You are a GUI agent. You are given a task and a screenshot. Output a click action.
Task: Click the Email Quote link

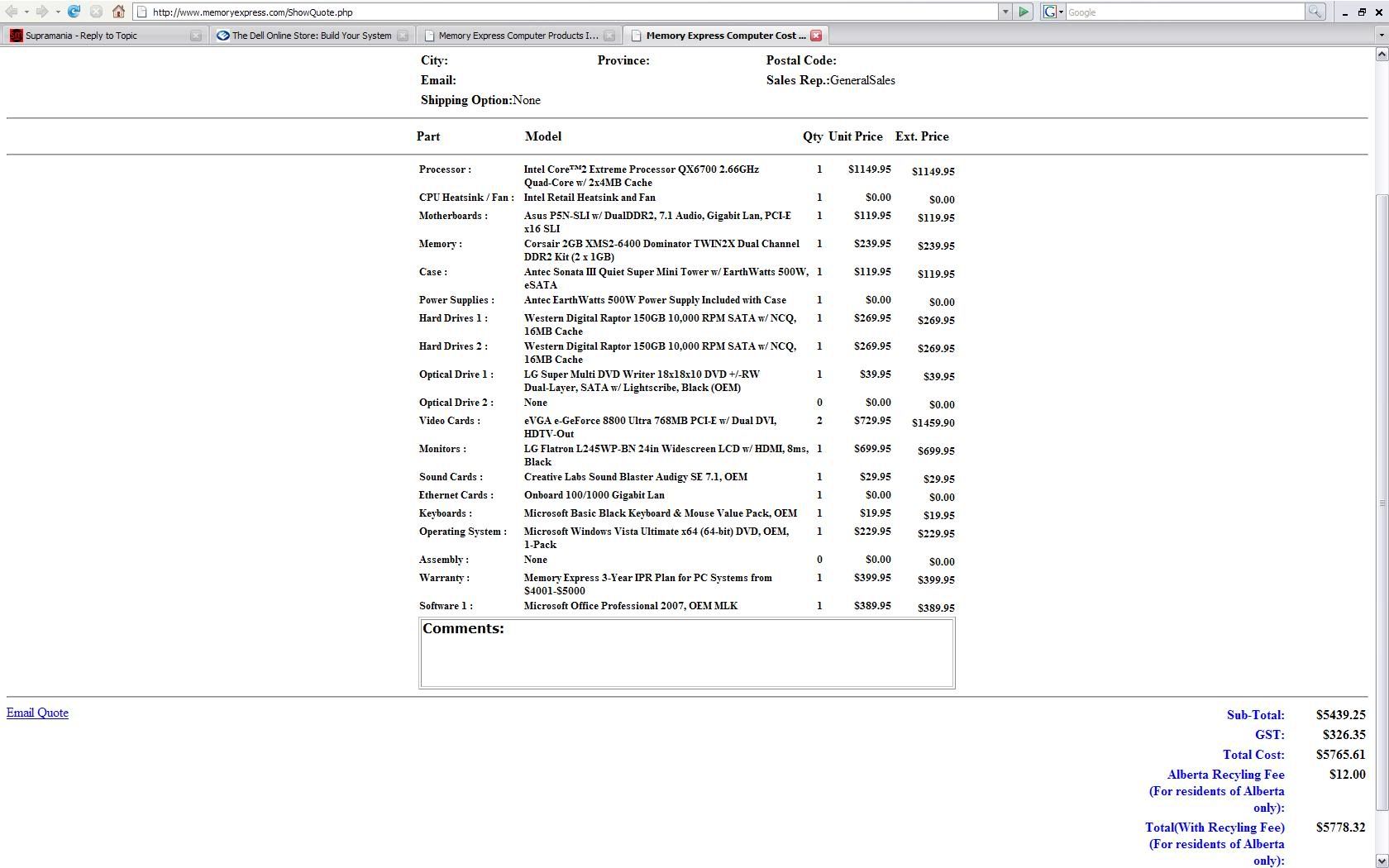(37, 713)
